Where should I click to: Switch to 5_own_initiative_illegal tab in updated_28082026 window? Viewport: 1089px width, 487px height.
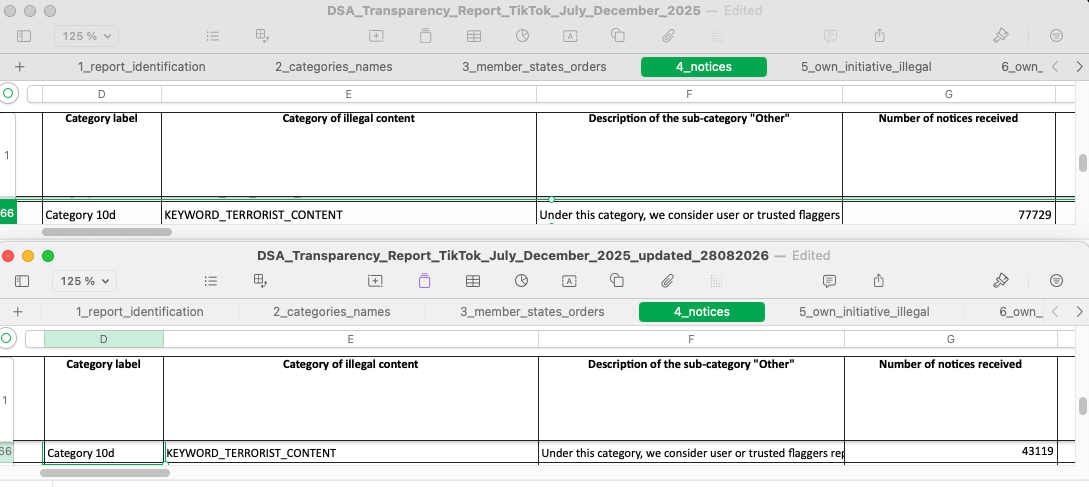(x=864, y=312)
